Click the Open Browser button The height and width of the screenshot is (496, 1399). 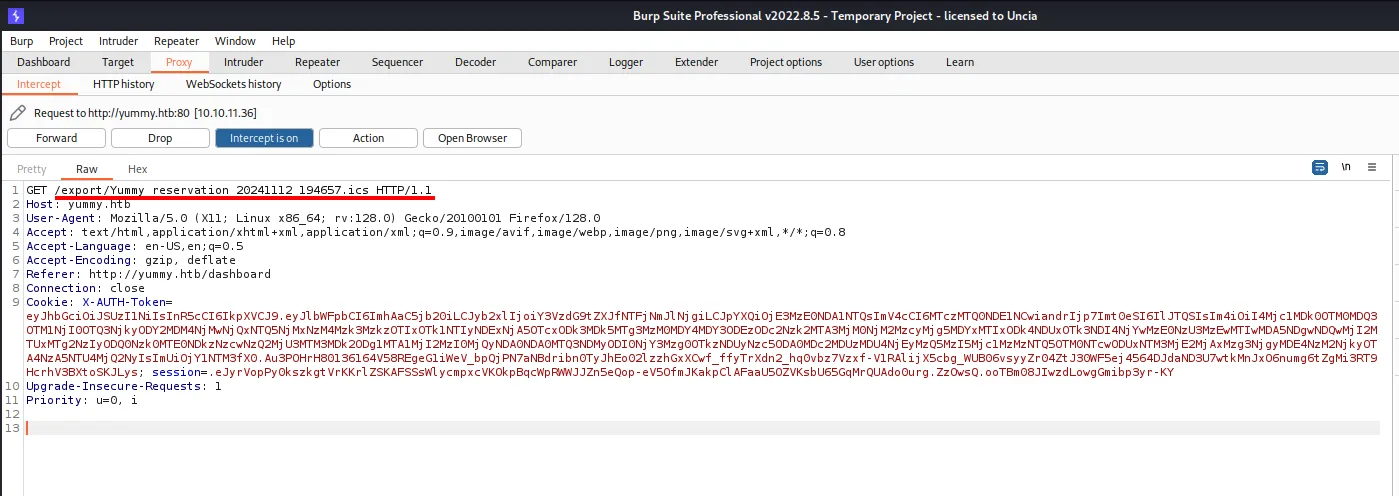(472, 138)
